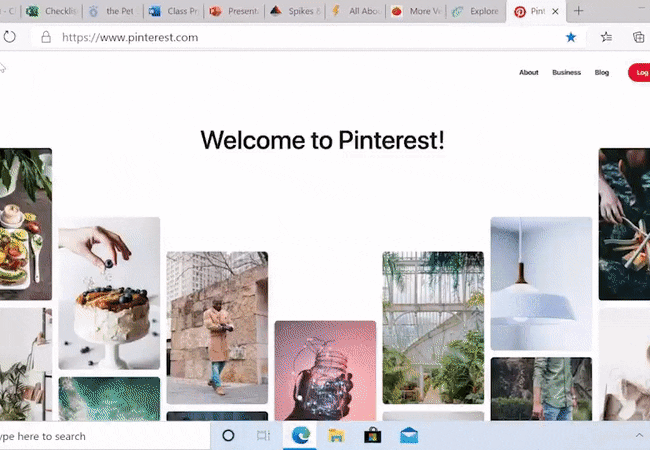Open the Mail app from taskbar
Viewport: 650px width, 450px height.
[409, 435]
